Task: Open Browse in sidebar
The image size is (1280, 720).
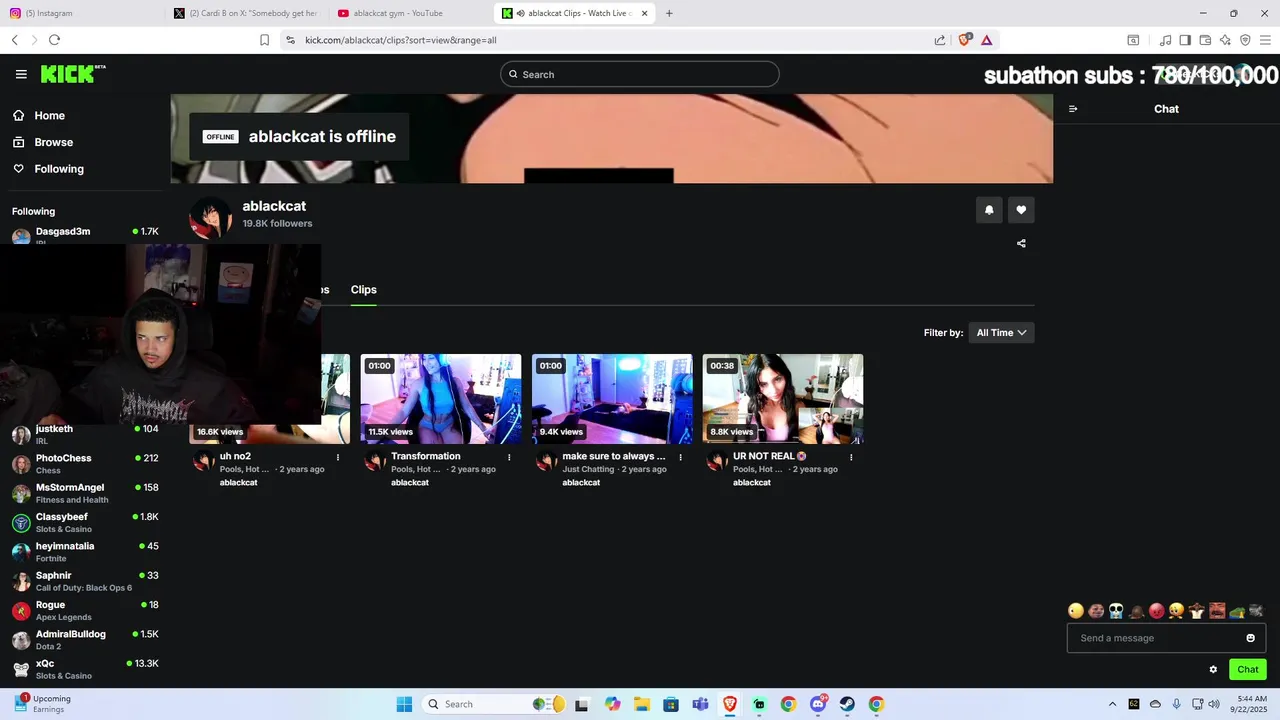Action: (53, 142)
